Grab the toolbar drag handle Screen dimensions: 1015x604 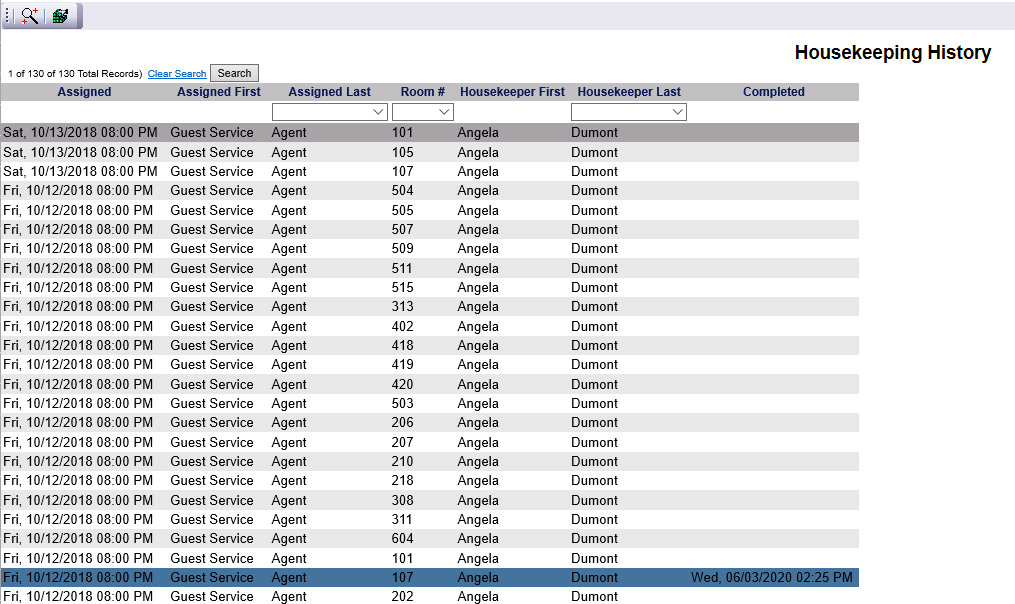point(8,16)
